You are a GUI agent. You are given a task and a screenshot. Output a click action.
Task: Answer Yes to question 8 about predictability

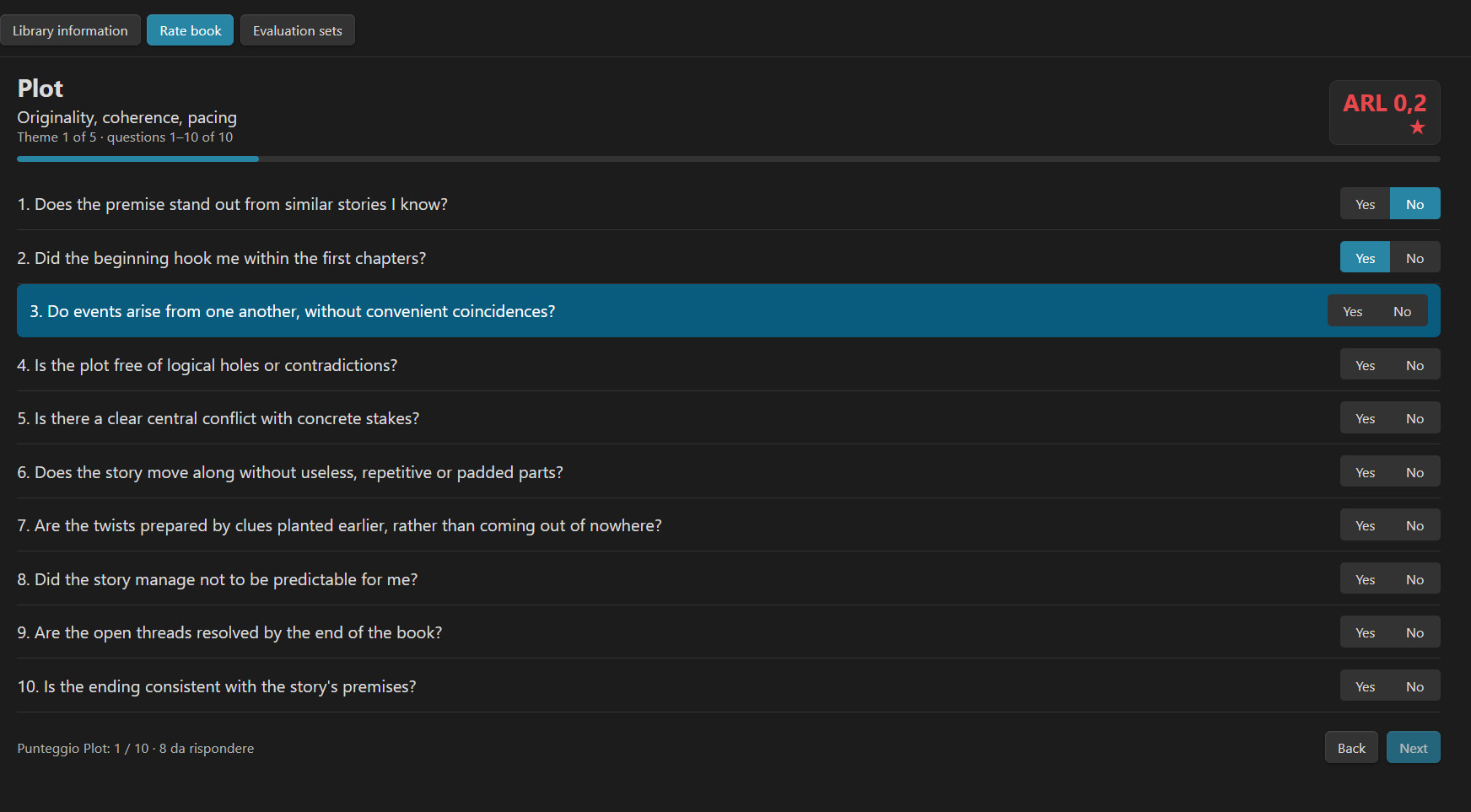point(1365,579)
